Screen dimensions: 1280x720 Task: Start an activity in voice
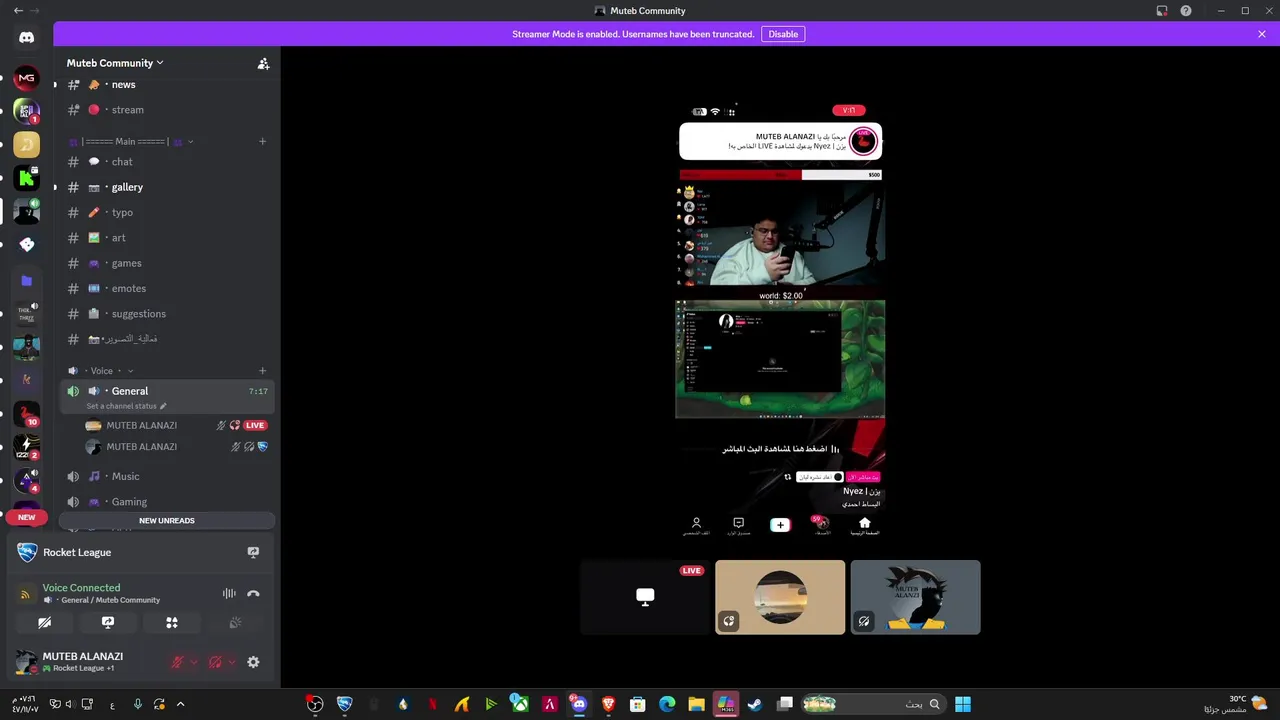pyautogui.click(x=172, y=622)
